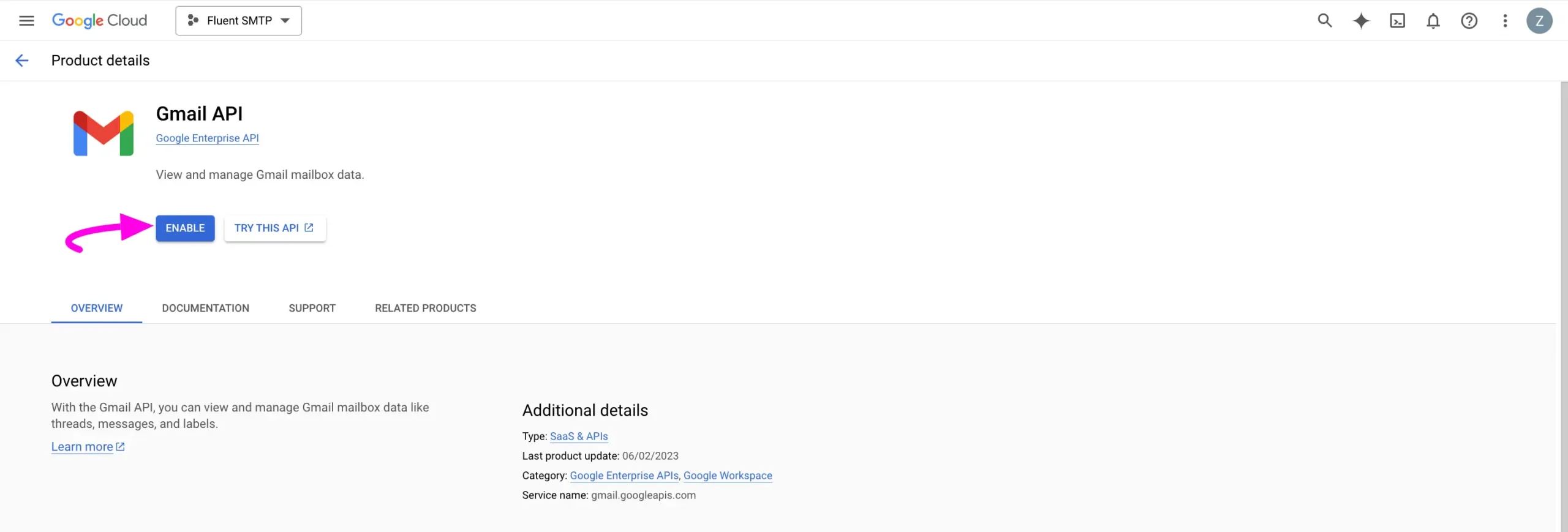This screenshot has height=532, width=1568.
Task: Switch to the Documentation tab
Action: [x=206, y=308]
